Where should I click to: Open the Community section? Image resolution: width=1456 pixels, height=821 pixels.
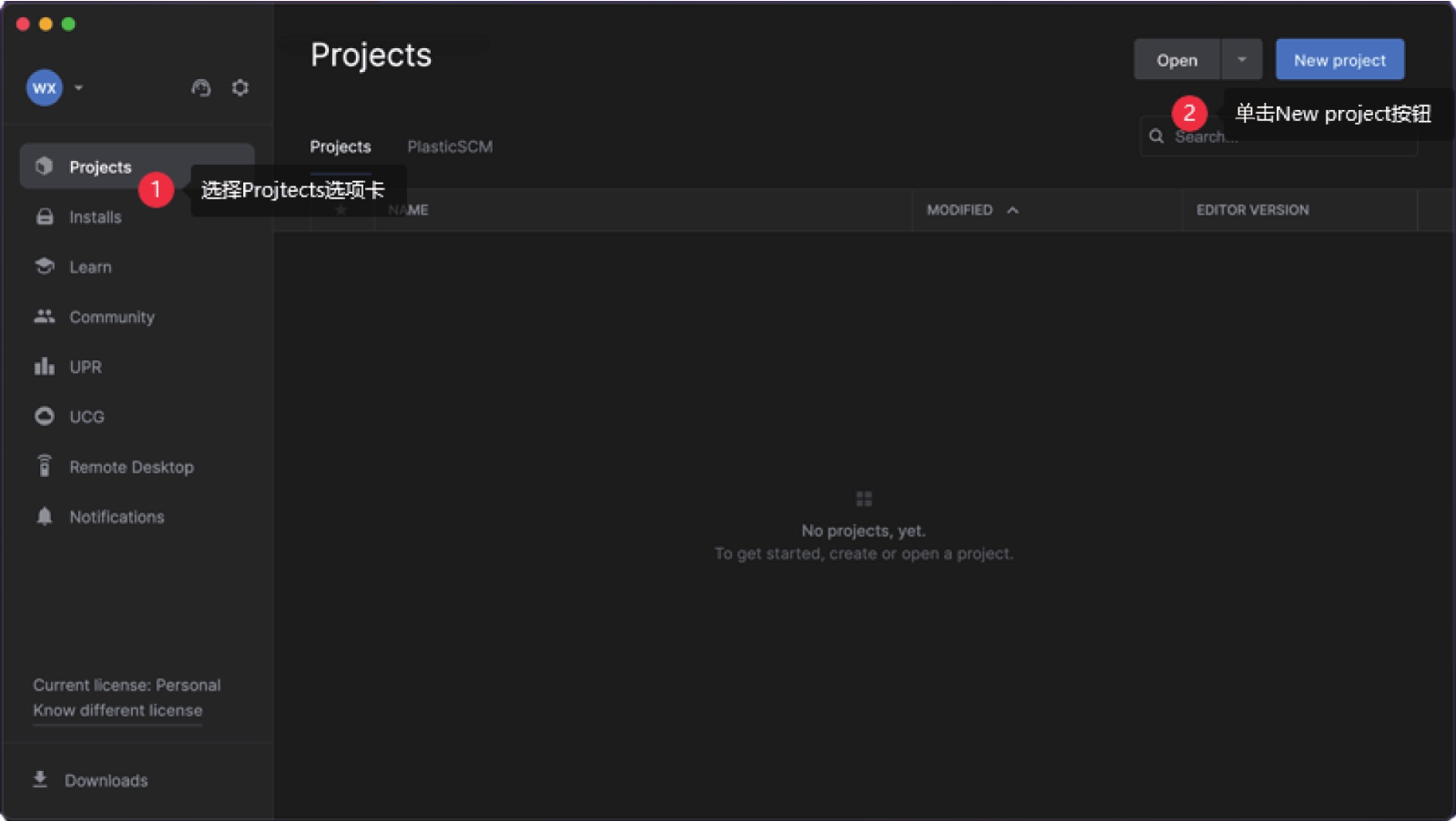pos(112,317)
